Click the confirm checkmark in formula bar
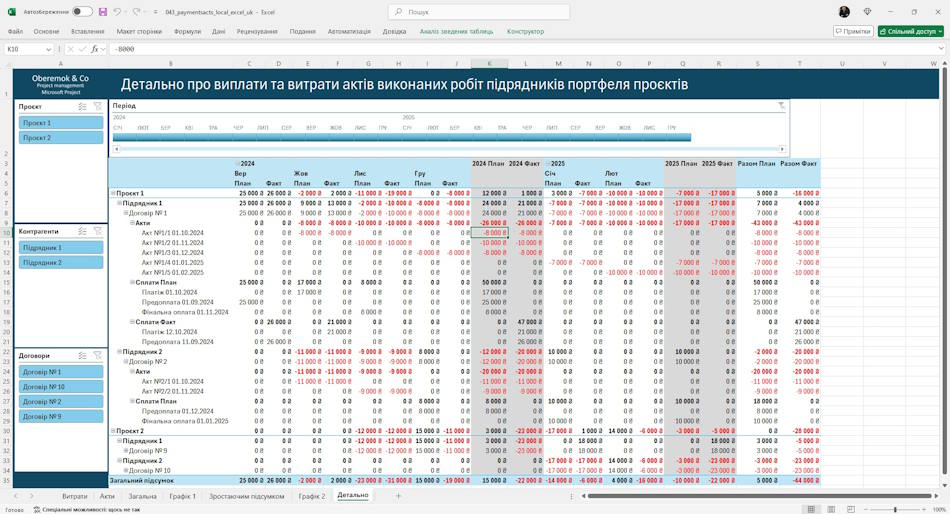This screenshot has height=514, width=950. point(82,49)
